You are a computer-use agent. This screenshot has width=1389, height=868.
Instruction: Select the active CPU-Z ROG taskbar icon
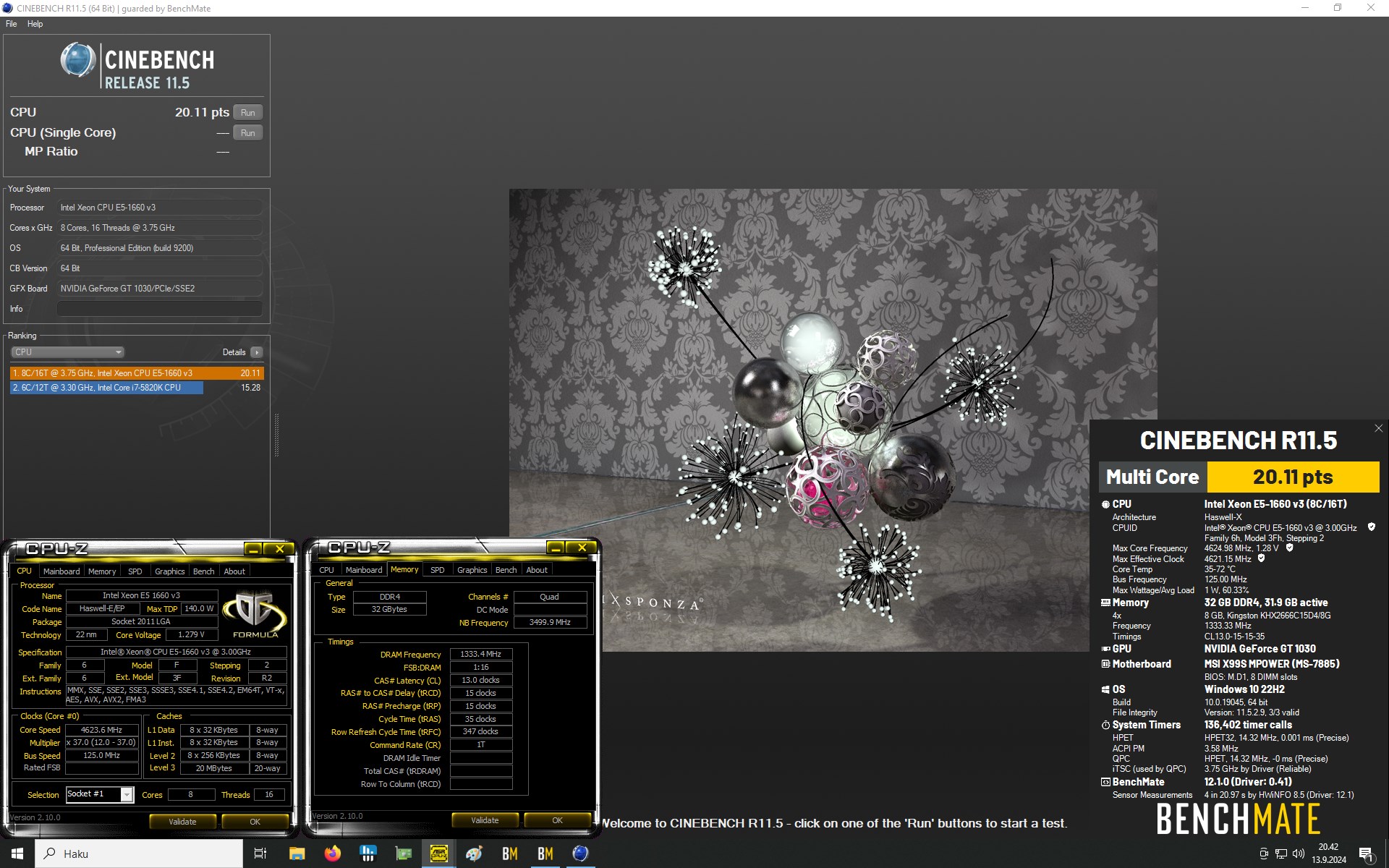pyautogui.click(x=438, y=854)
